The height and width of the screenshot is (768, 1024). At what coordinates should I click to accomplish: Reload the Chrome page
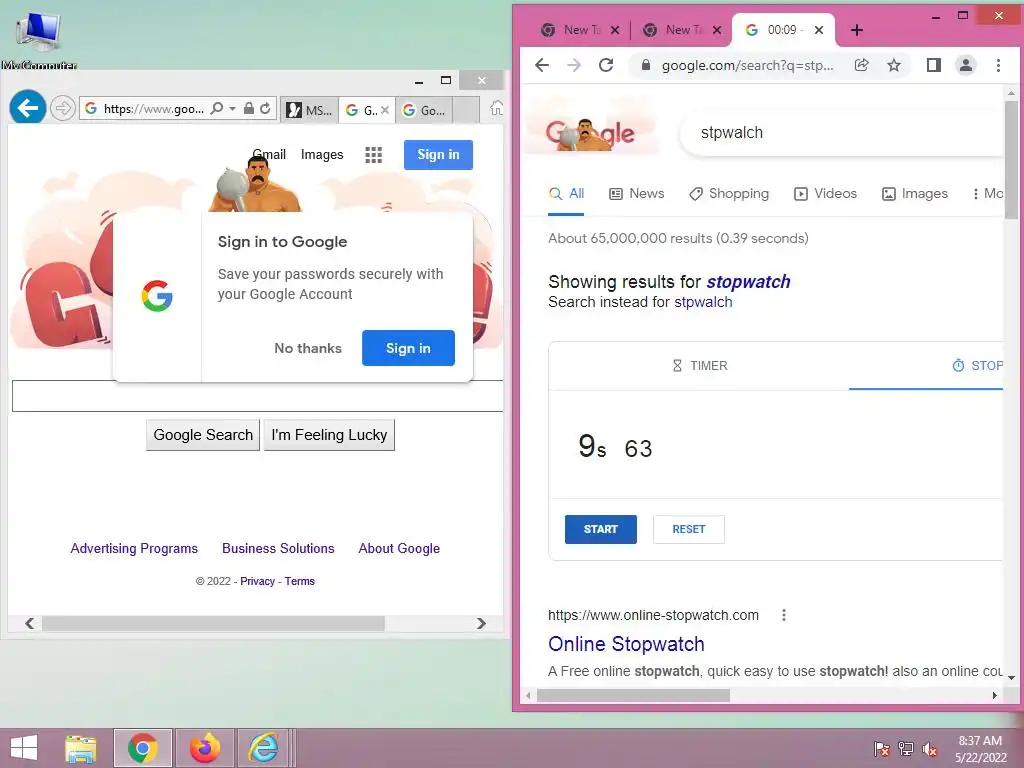pos(606,65)
